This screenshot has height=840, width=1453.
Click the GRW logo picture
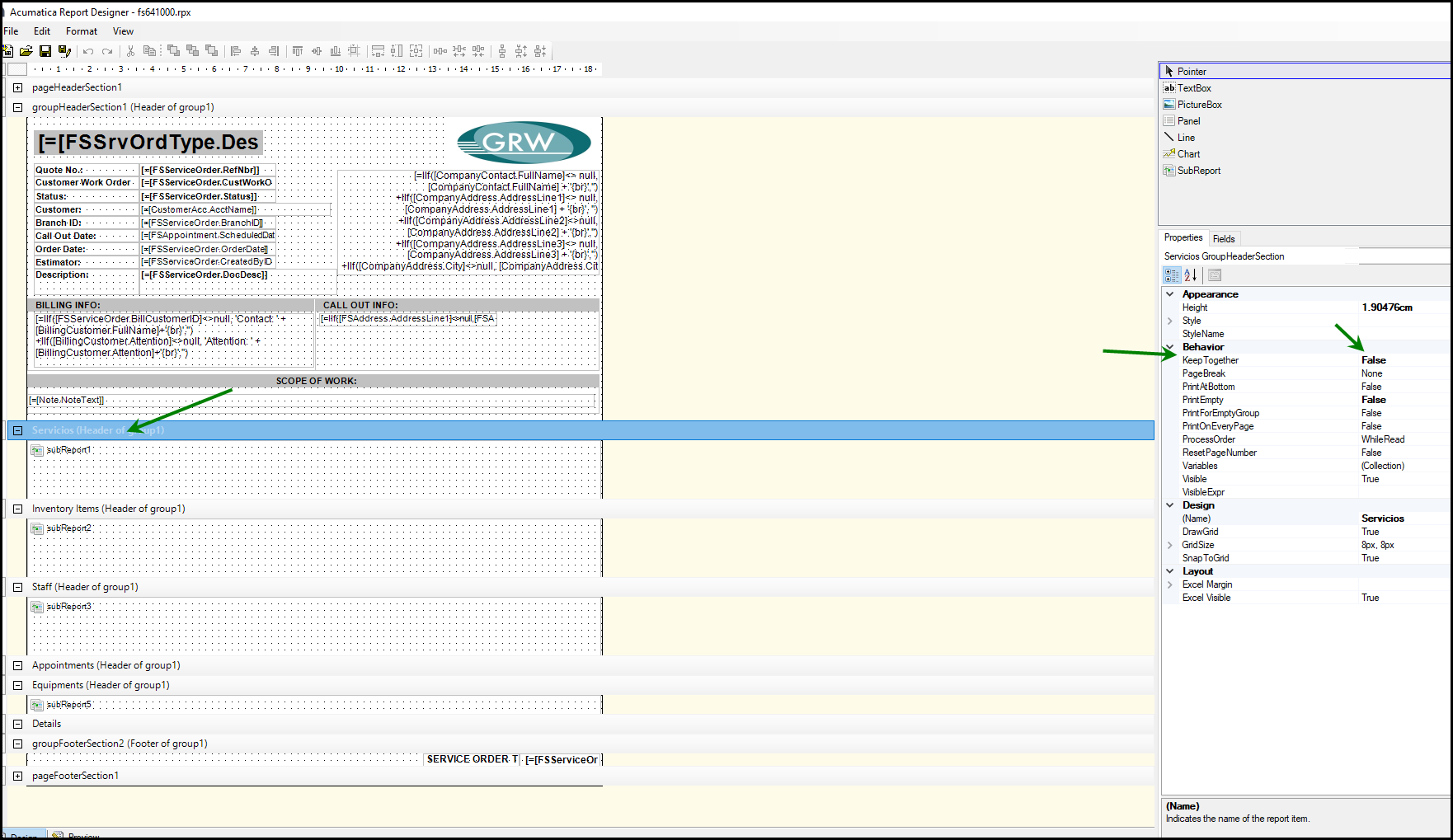pos(524,143)
